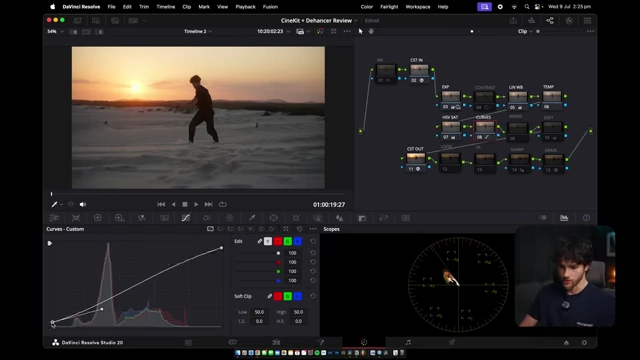Open the node editor options menu
Viewport: 640px width, 360px height.
point(590,31)
